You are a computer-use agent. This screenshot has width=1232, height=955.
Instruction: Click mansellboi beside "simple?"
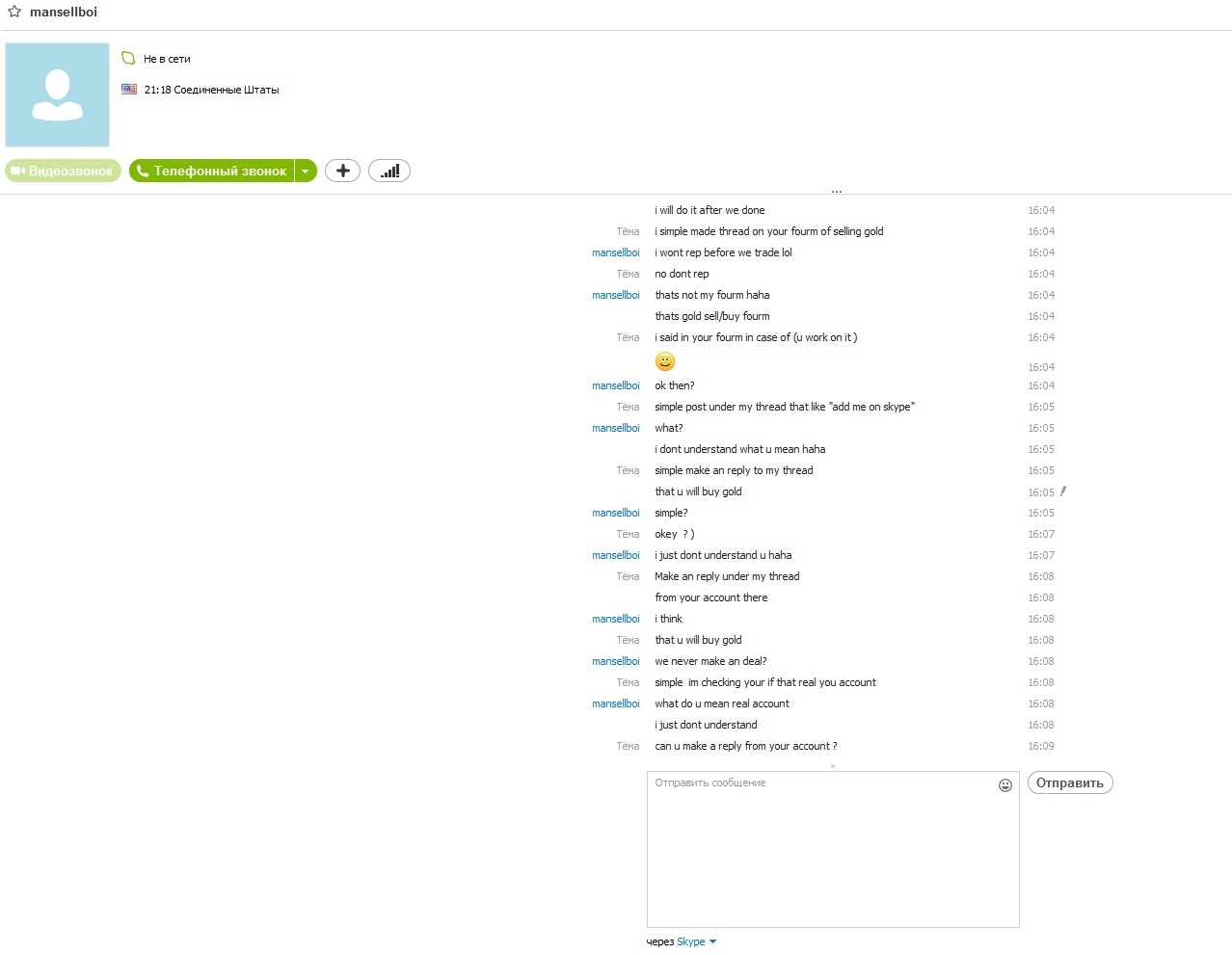pyautogui.click(x=616, y=513)
